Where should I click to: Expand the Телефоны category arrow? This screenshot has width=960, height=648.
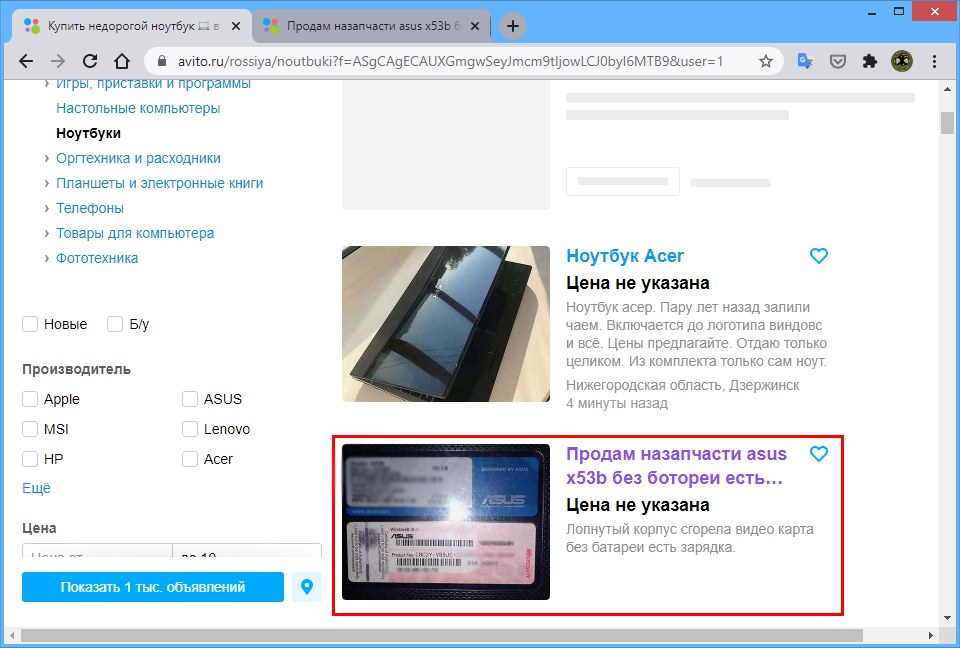pos(47,208)
